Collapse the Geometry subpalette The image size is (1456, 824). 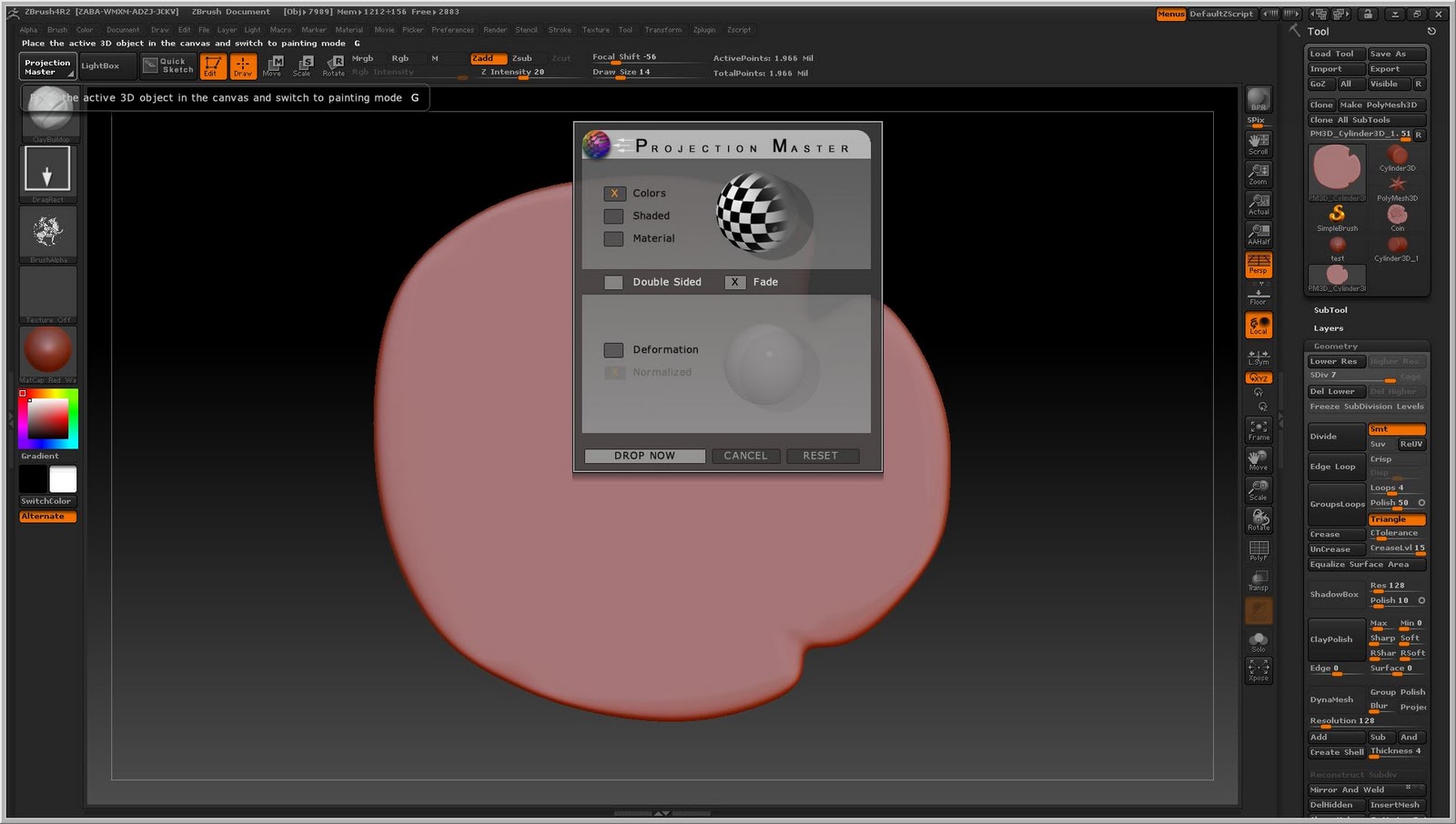1335,347
